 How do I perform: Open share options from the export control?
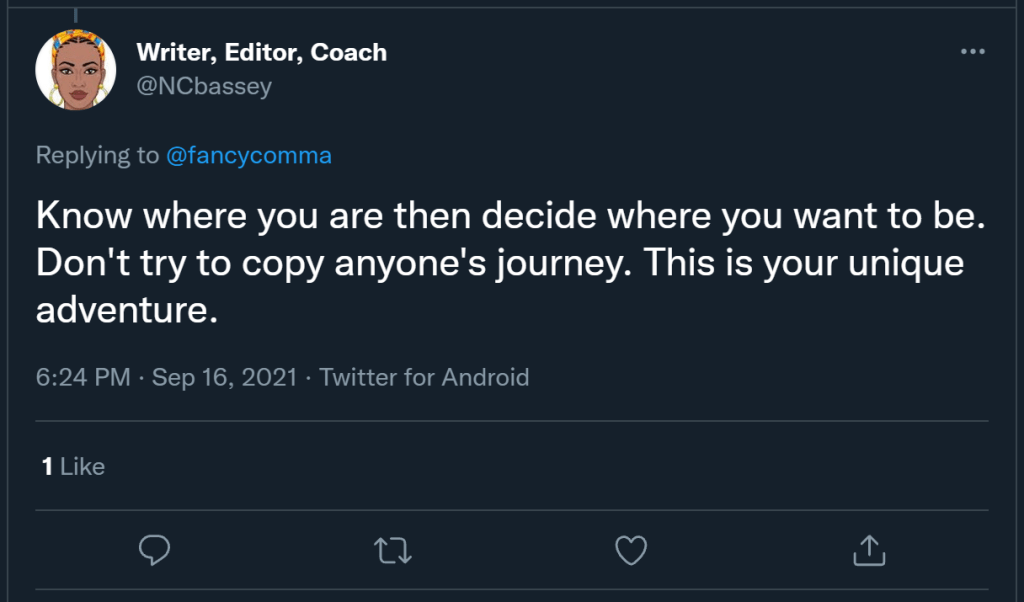pos(869,549)
